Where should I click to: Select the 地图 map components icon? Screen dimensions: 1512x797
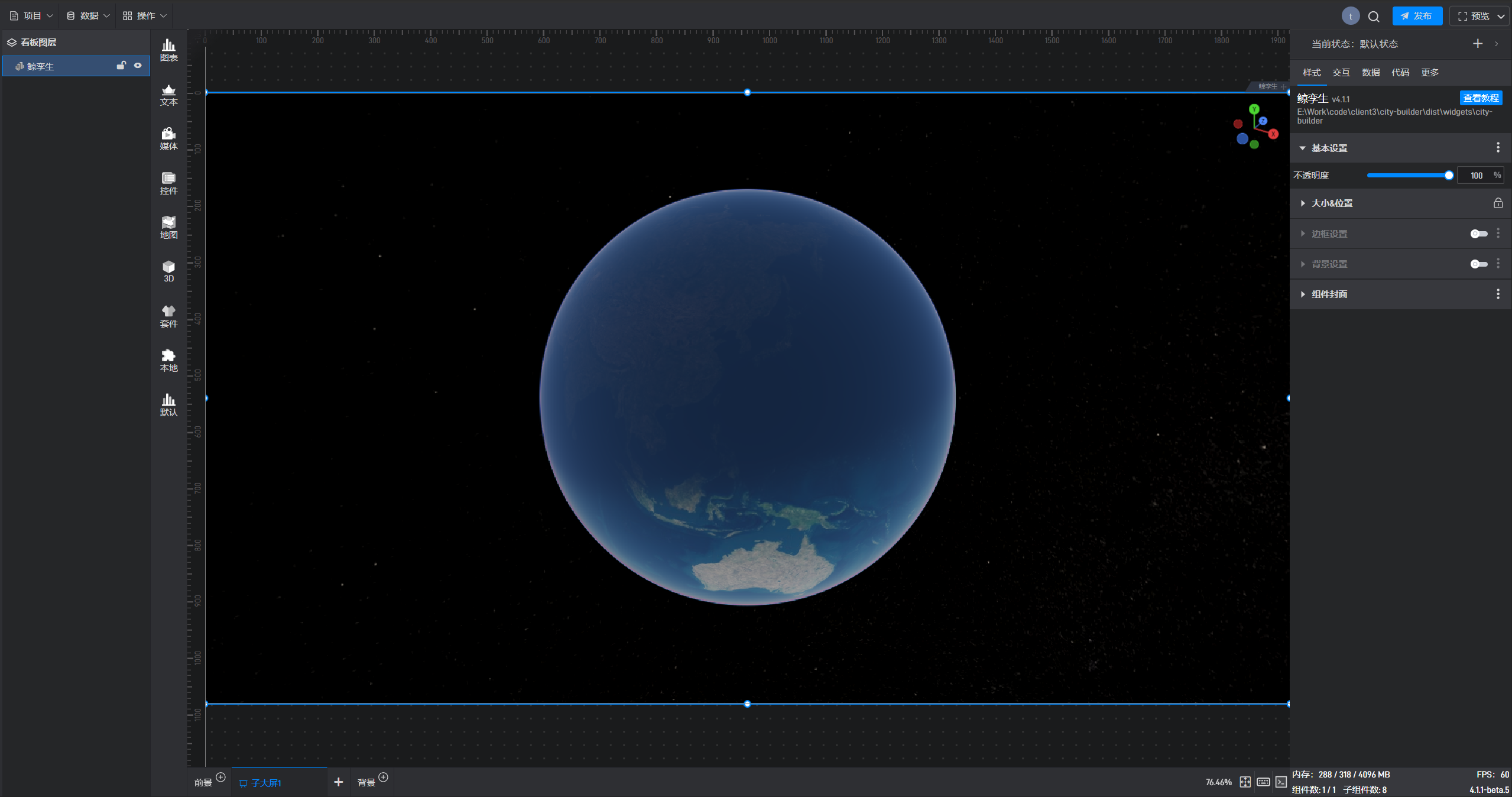tap(168, 228)
